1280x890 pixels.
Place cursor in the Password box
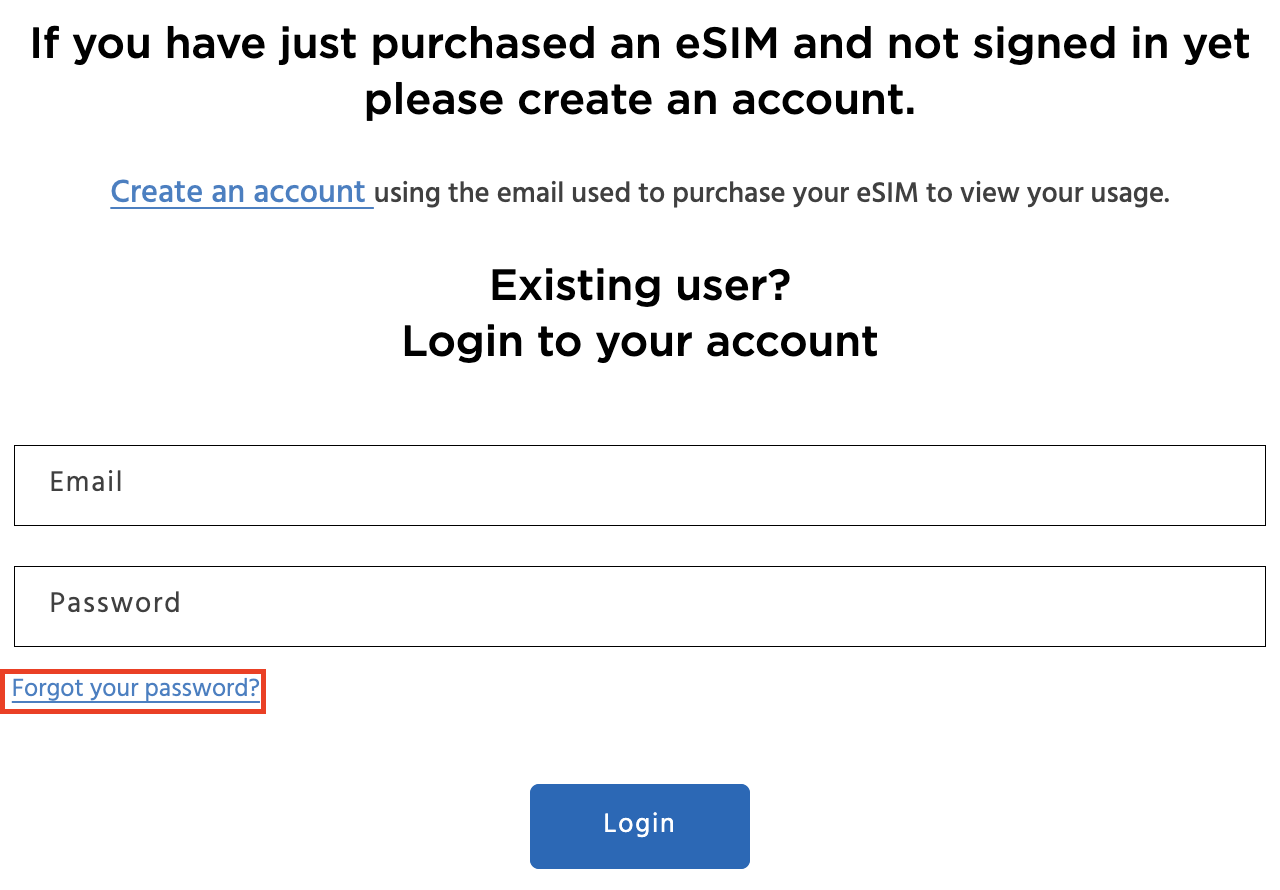coord(640,606)
